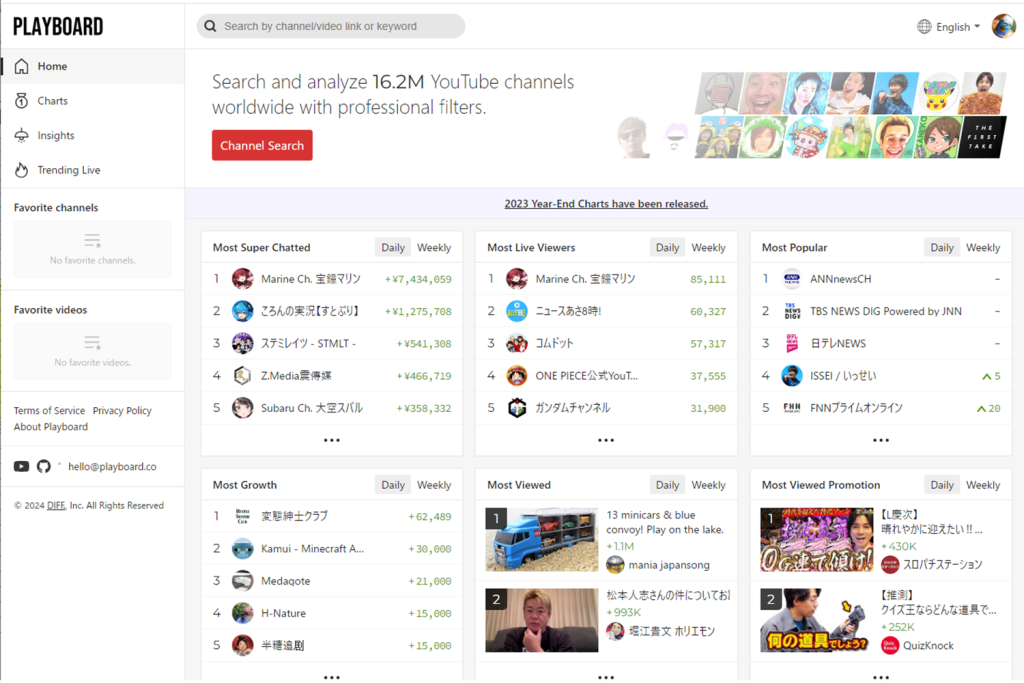
Task: Open the 2023 Year-End Charts announcement link
Action: tap(606, 203)
